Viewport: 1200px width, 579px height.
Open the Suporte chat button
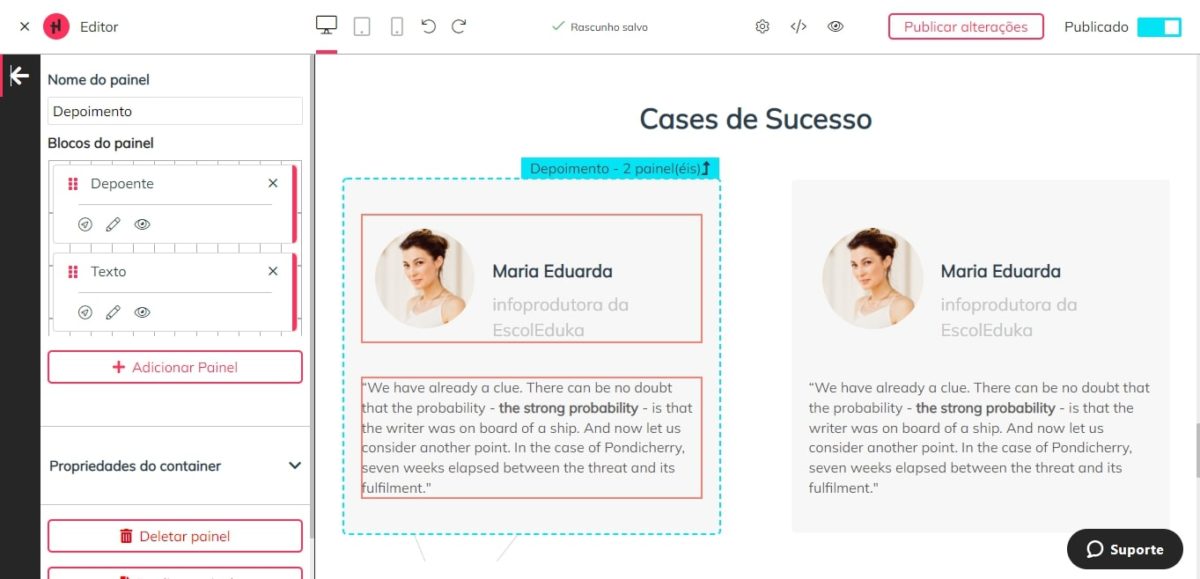[x=1125, y=549]
